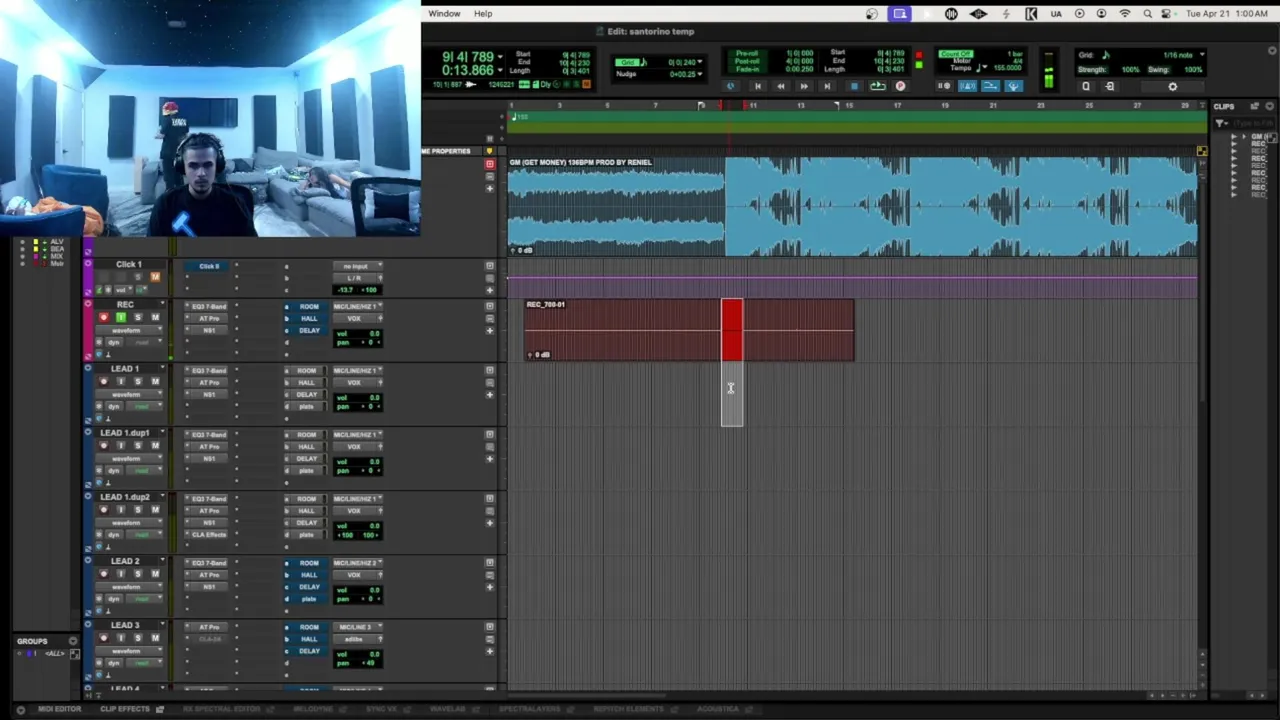Open the Window menu

[444, 14]
